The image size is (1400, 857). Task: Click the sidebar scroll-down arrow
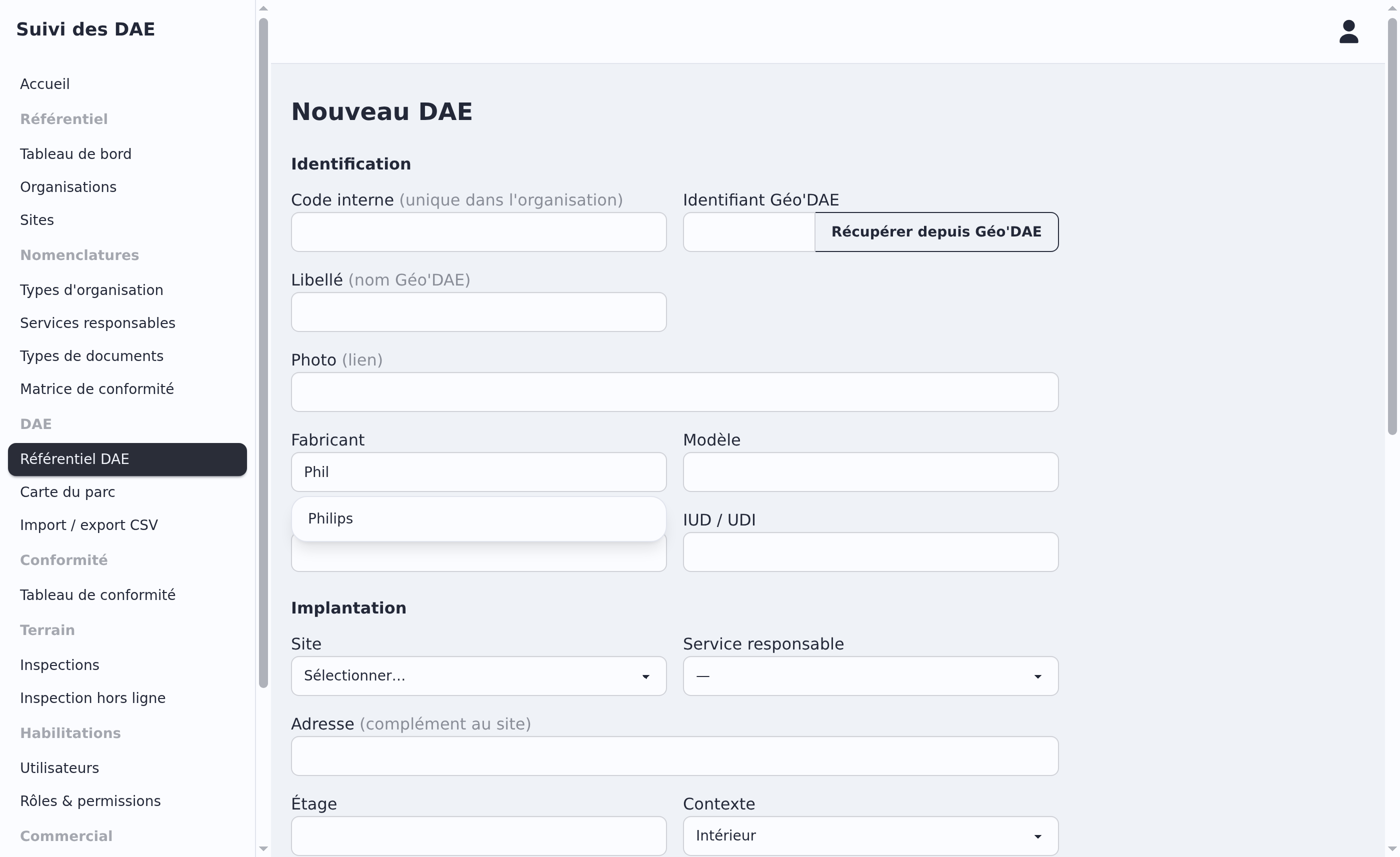[x=263, y=848]
